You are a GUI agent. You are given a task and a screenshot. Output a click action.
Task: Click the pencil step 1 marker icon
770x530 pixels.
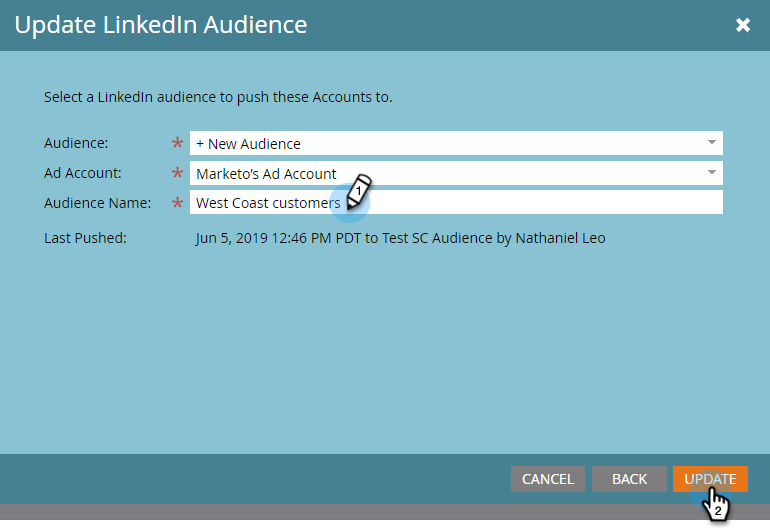(358, 190)
